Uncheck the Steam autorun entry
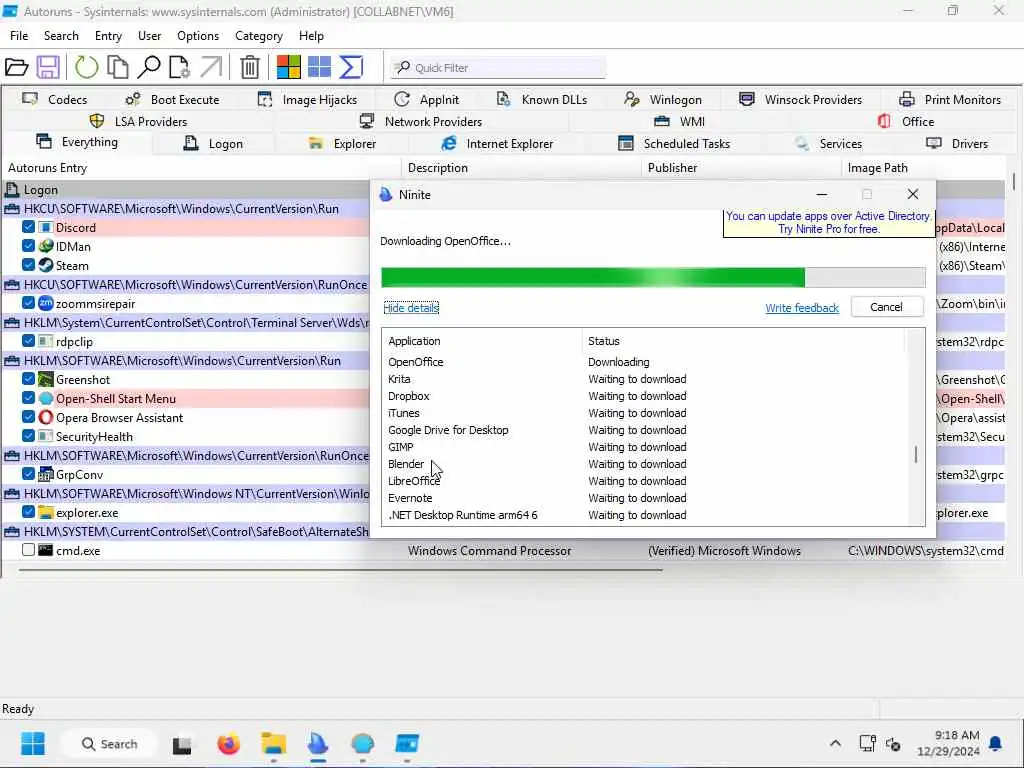Screen dimensions: 1024x768 coord(28,265)
